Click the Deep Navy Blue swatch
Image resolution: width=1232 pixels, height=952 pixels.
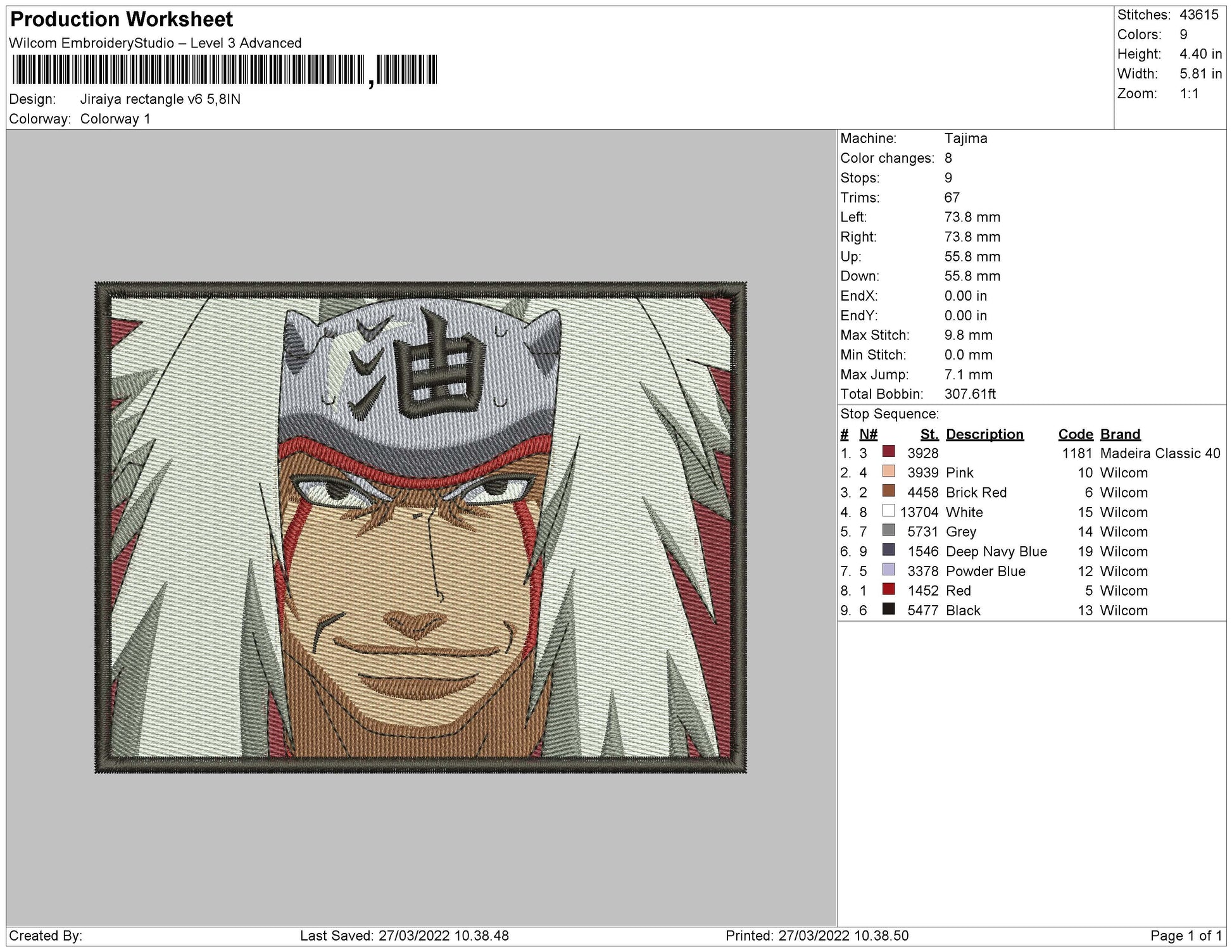tap(889, 549)
